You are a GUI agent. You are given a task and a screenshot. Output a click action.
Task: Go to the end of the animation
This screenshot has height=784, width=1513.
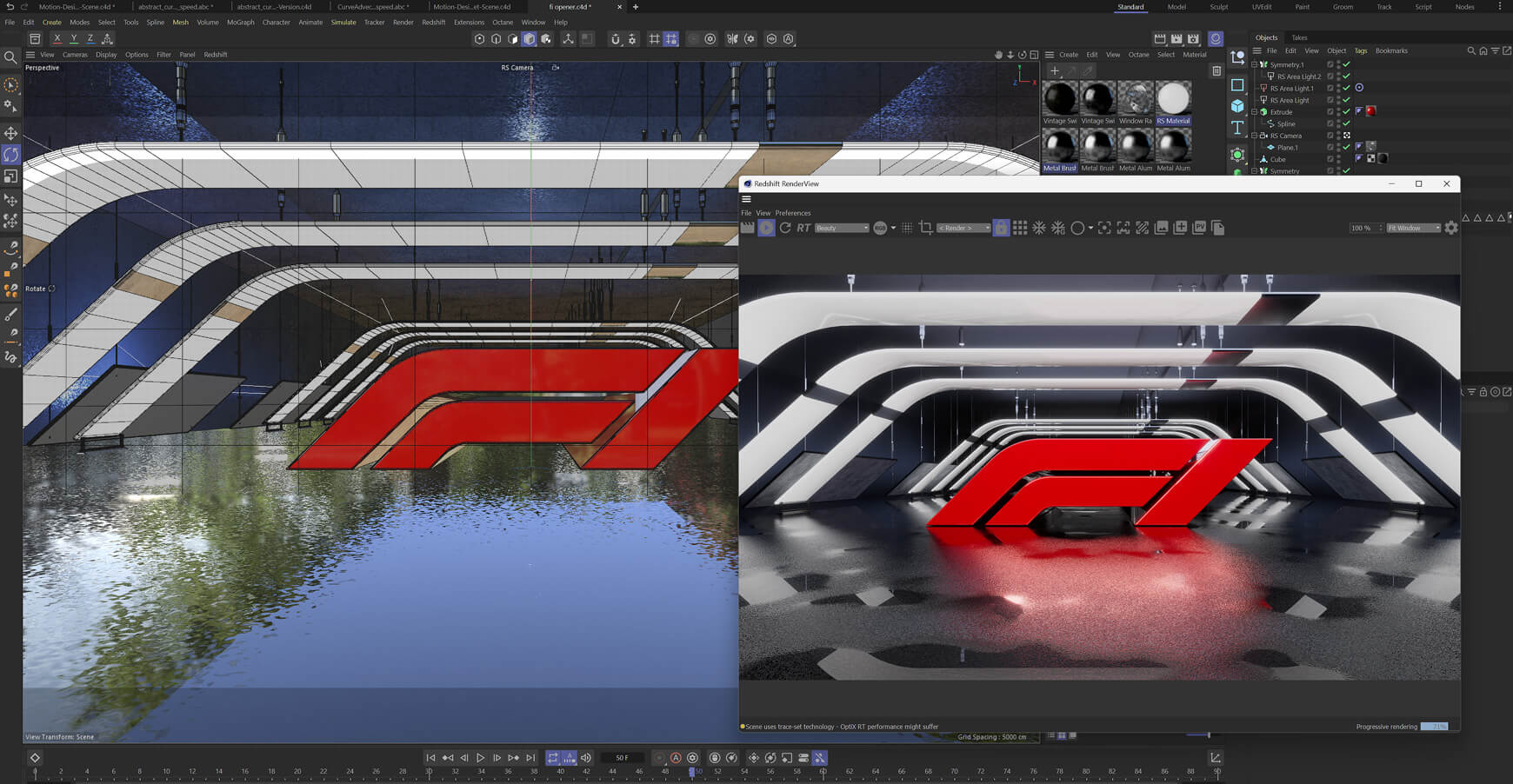[530, 758]
